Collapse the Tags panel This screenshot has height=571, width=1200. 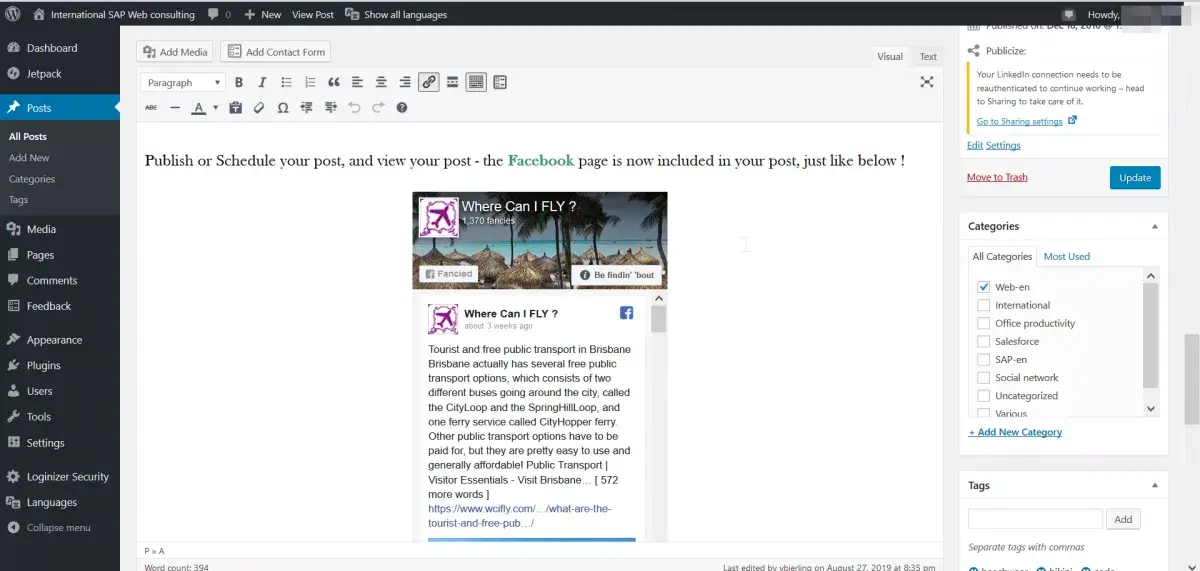[1155, 485]
